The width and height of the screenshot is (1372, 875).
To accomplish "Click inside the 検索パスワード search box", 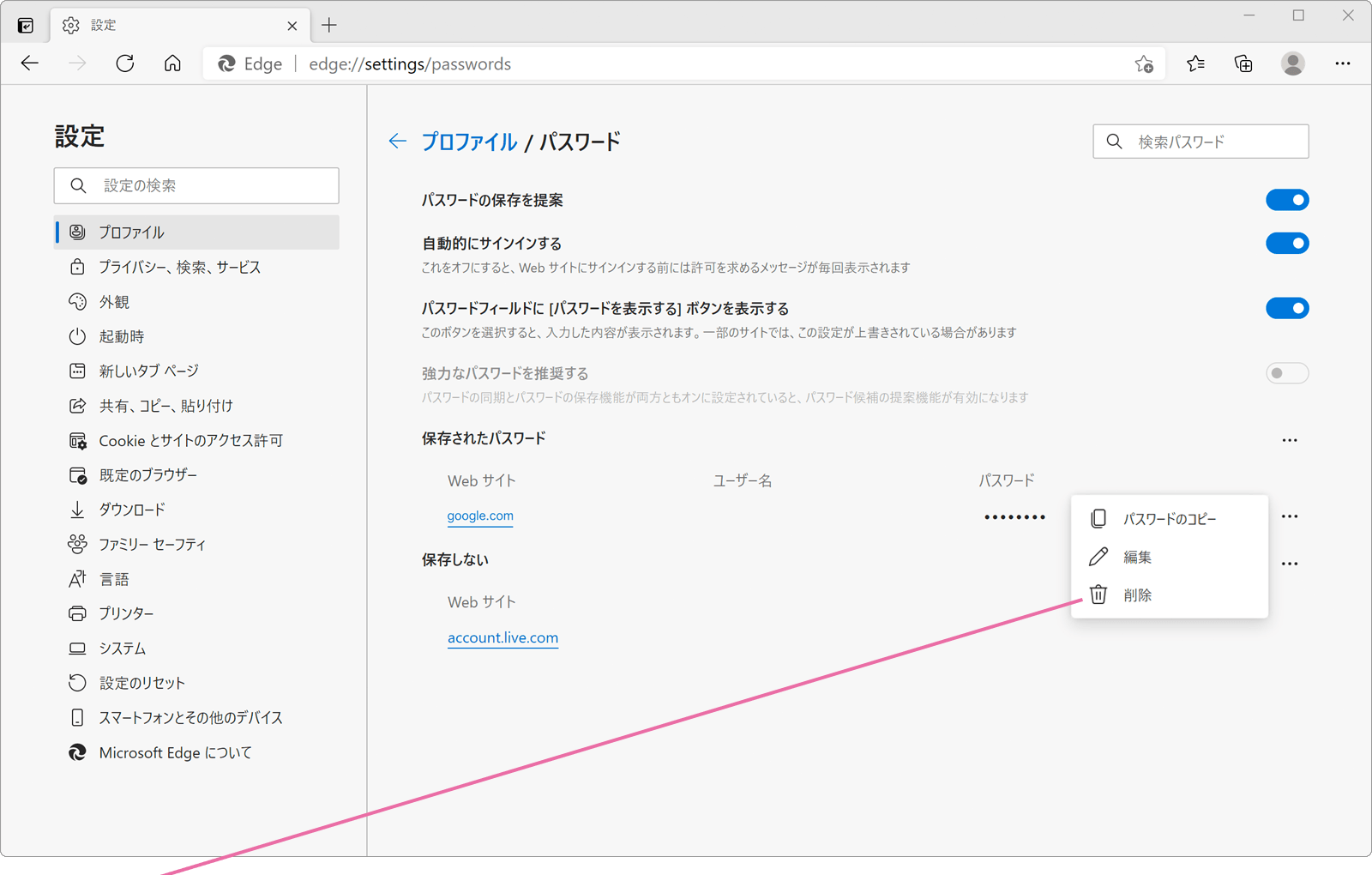I will (1200, 142).
